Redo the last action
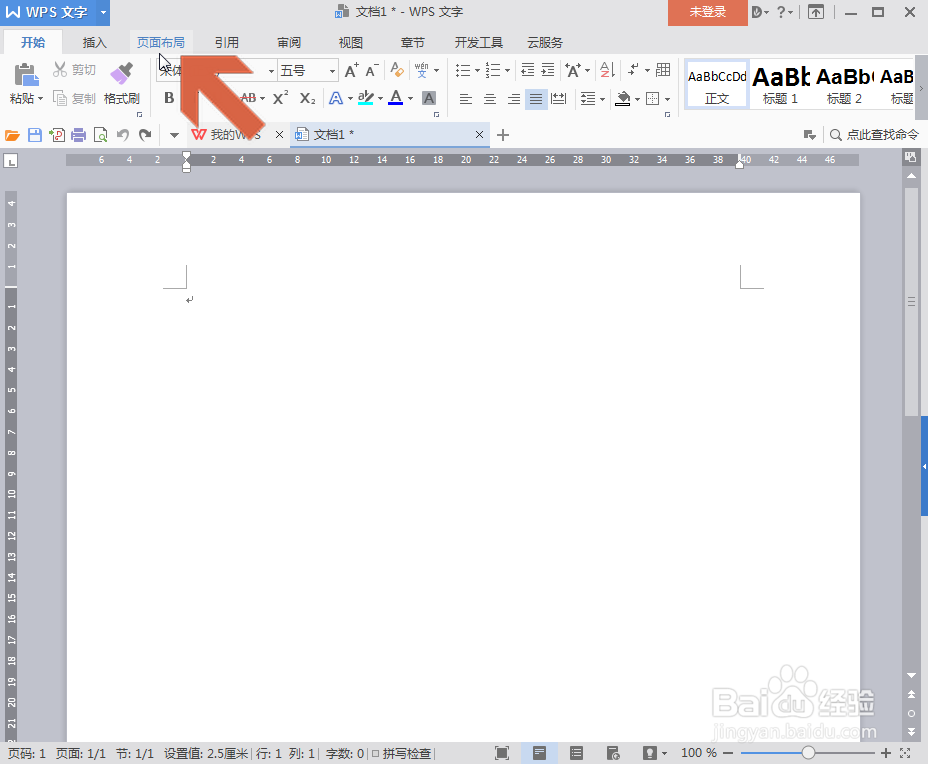Screen dimensions: 928x764 click(145, 136)
